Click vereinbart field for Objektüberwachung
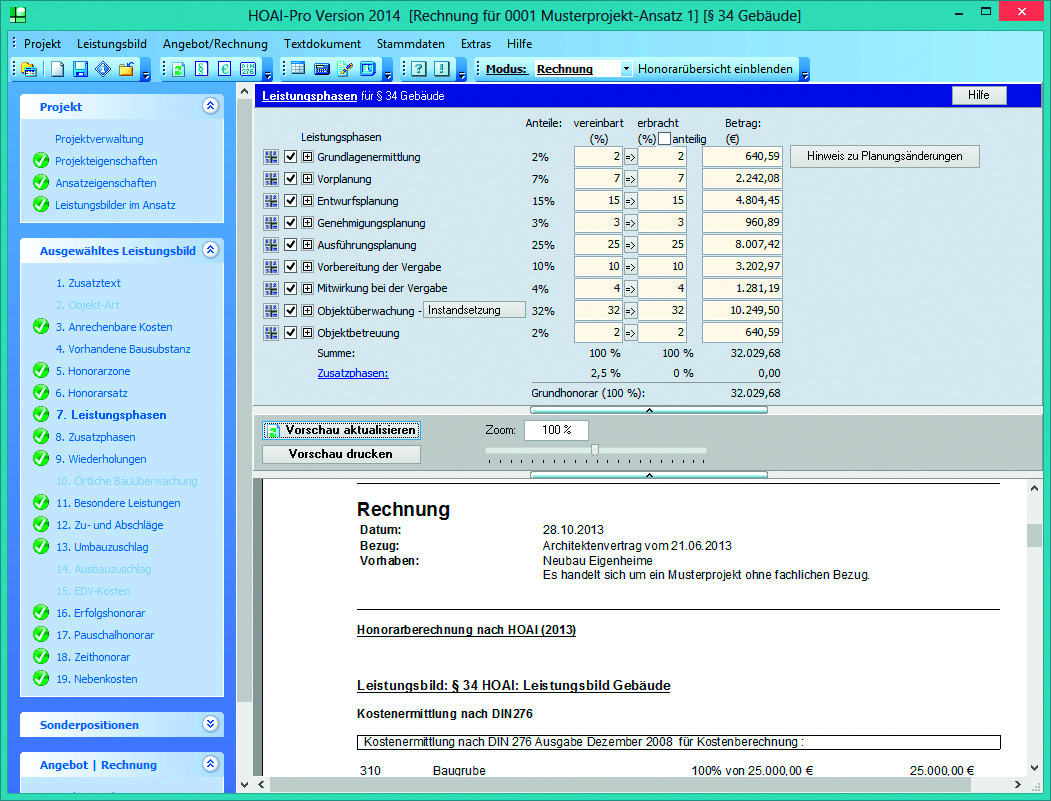The height and width of the screenshot is (801, 1051). (598, 310)
